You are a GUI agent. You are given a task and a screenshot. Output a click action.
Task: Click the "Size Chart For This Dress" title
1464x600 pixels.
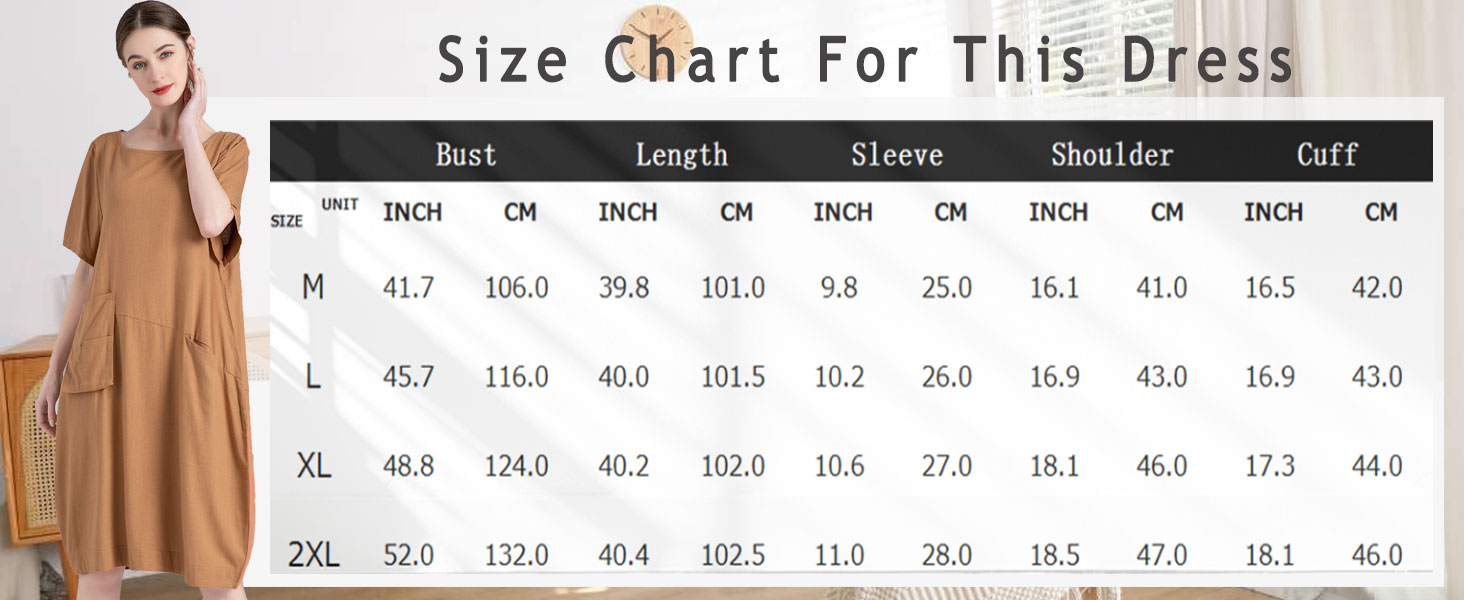click(866, 59)
